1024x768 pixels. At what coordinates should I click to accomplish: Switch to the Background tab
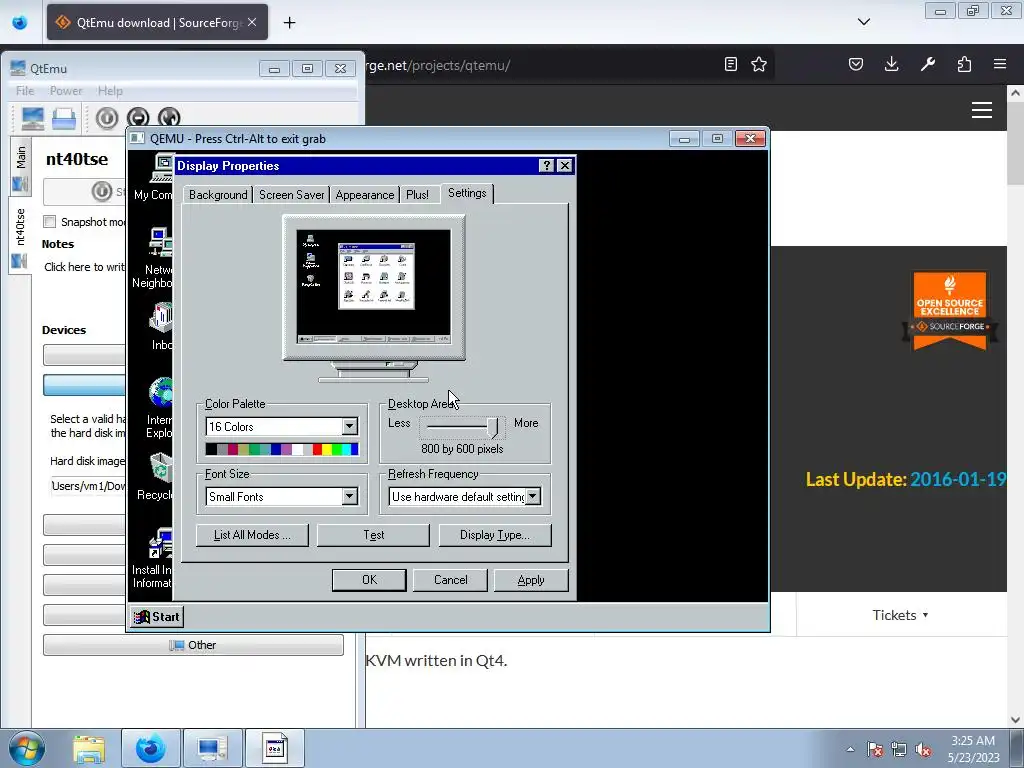pos(218,195)
